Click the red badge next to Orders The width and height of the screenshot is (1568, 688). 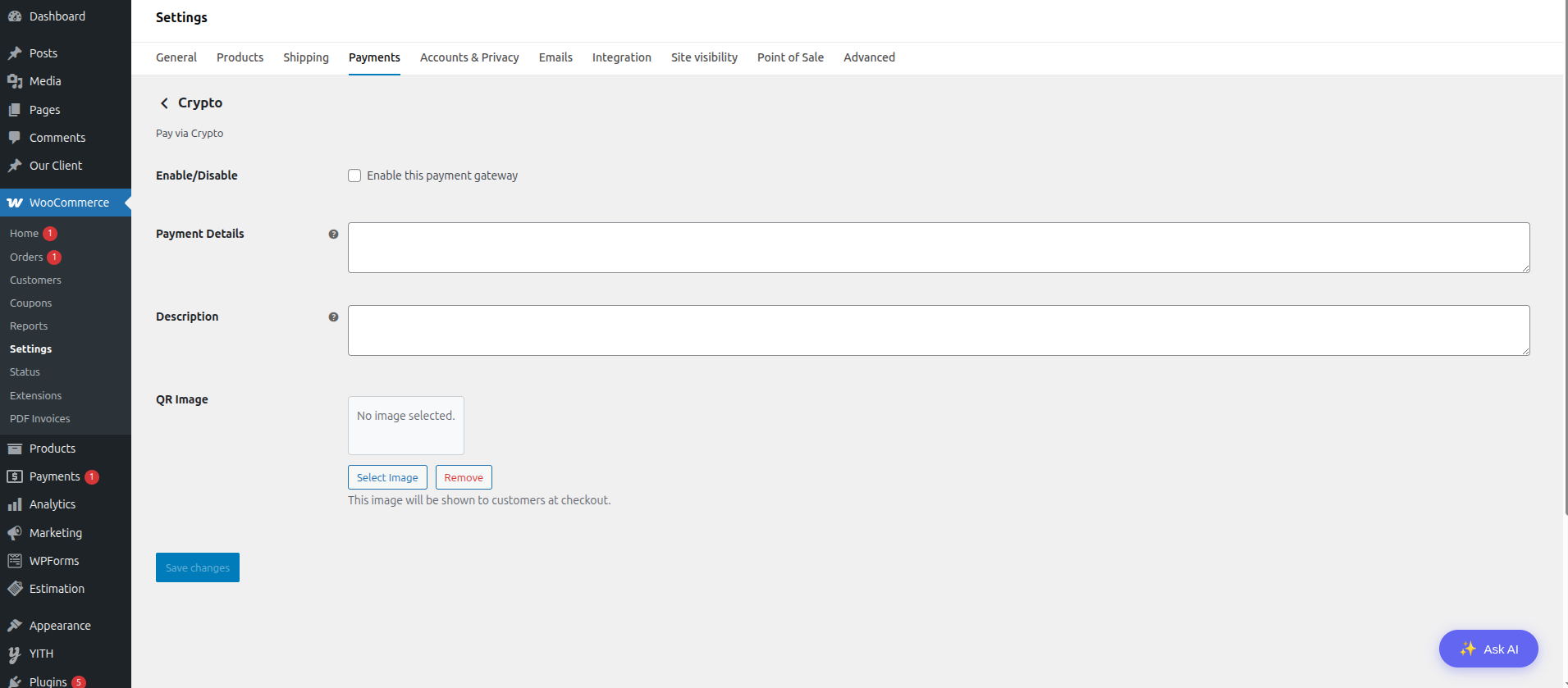pos(54,257)
